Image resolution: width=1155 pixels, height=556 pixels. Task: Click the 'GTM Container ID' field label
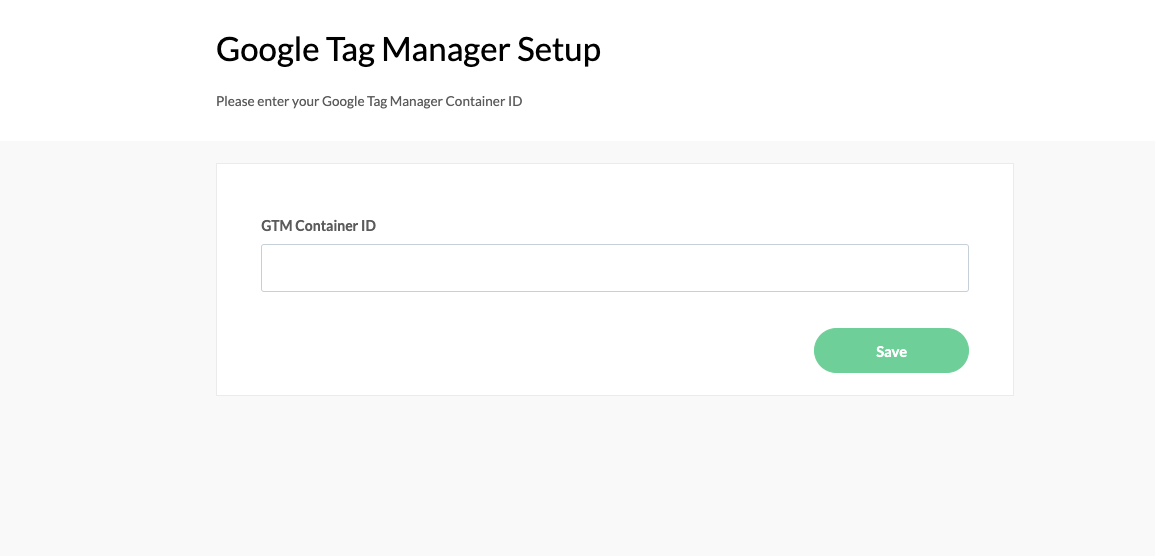point(318,226)
